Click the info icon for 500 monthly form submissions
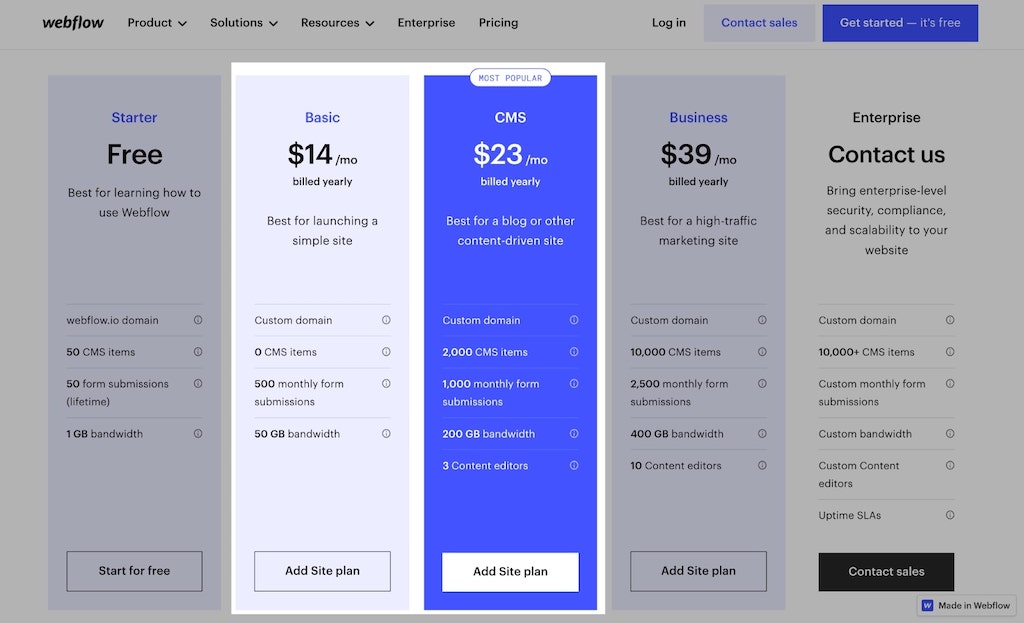This screenshot has width=1024, height=623. click(x=386, y=384)
